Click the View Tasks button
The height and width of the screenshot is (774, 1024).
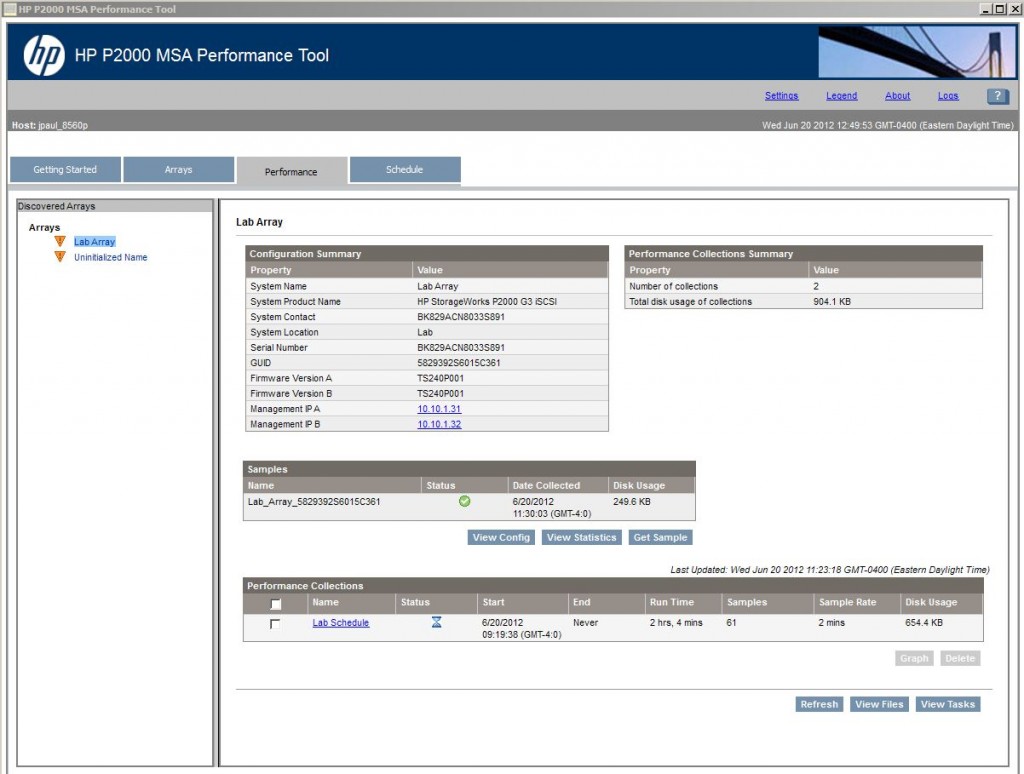tap(948, 704)
